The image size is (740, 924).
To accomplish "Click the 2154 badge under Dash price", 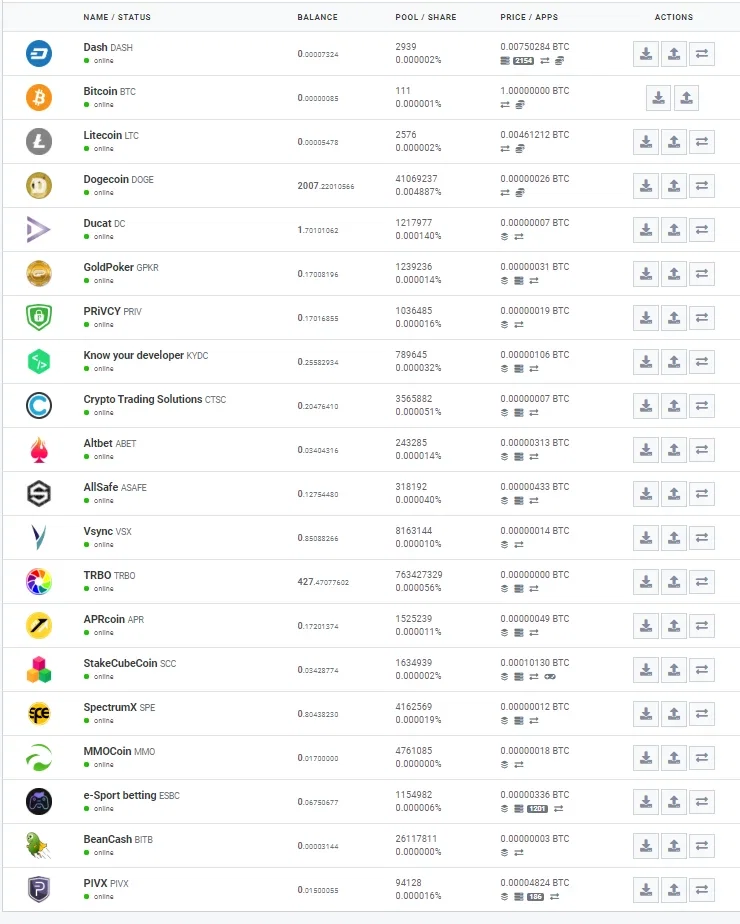I will tap(523, 61).
